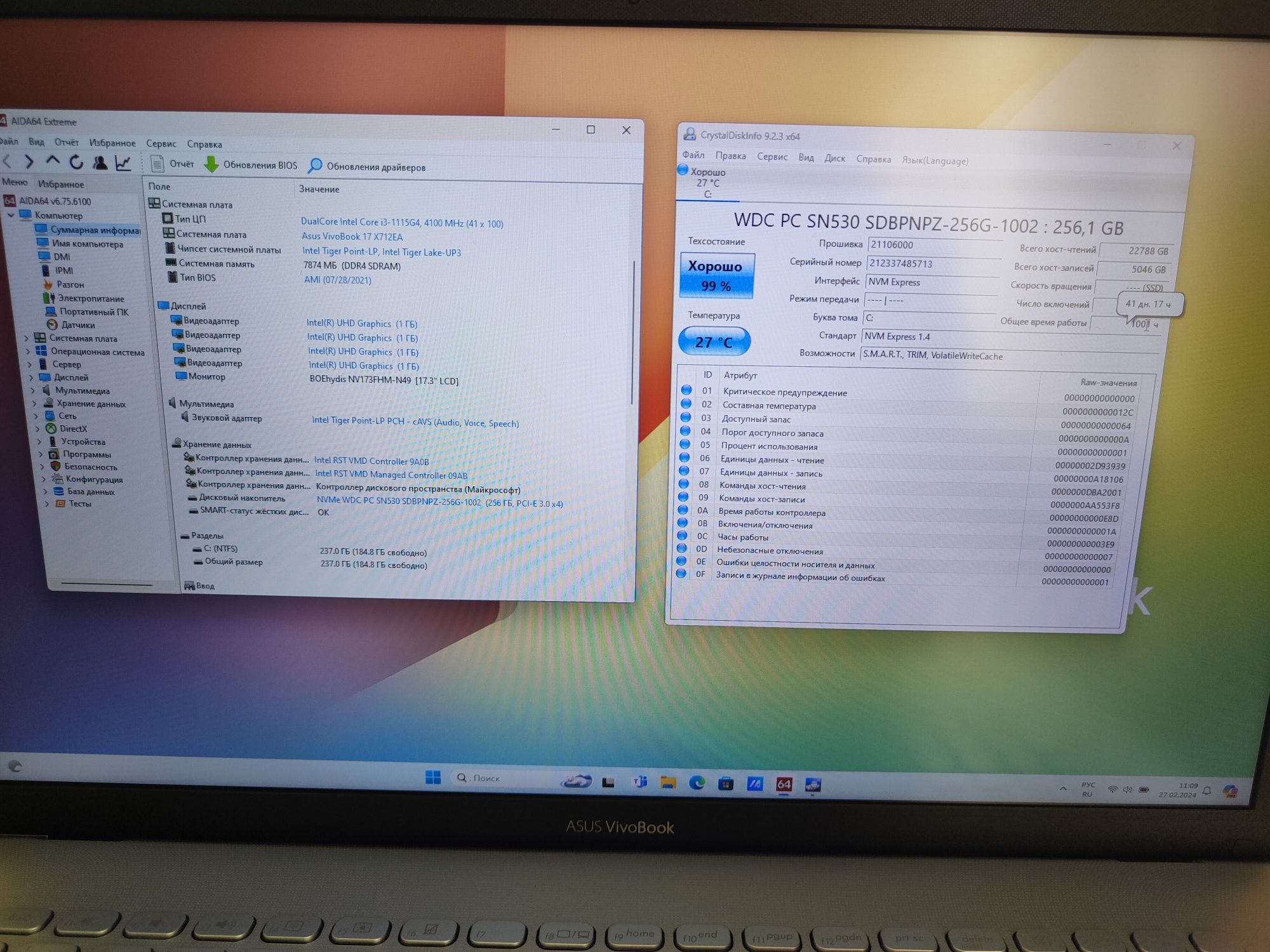Expand Сеть tree node
The height and width of the screenshot is (952, 1270).
point(36,416)
